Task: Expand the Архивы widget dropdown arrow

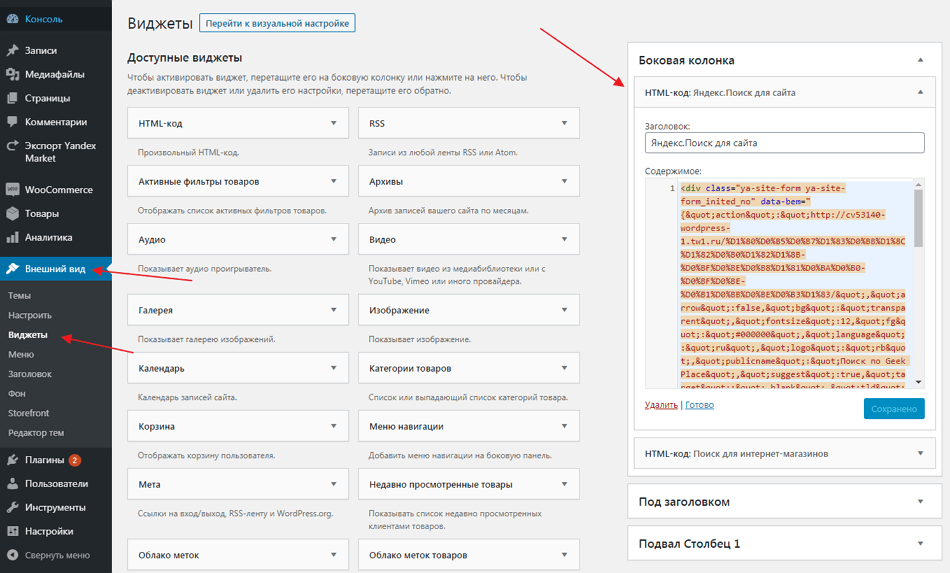Action: pyautogui.click(x=564, y=182)
